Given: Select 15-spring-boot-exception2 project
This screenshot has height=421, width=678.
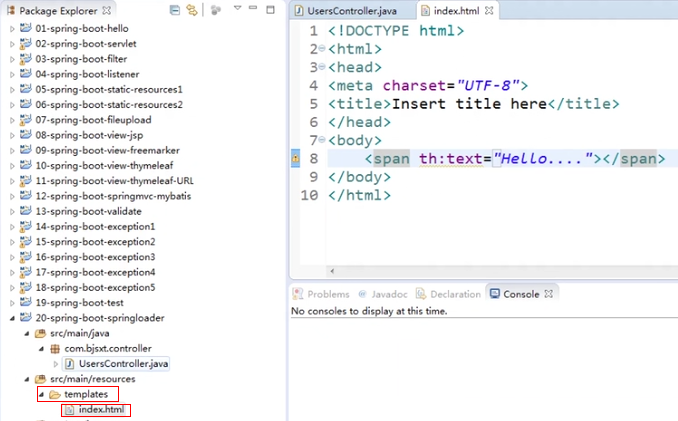Looking at the screenshot, I should tap(95, 242).
